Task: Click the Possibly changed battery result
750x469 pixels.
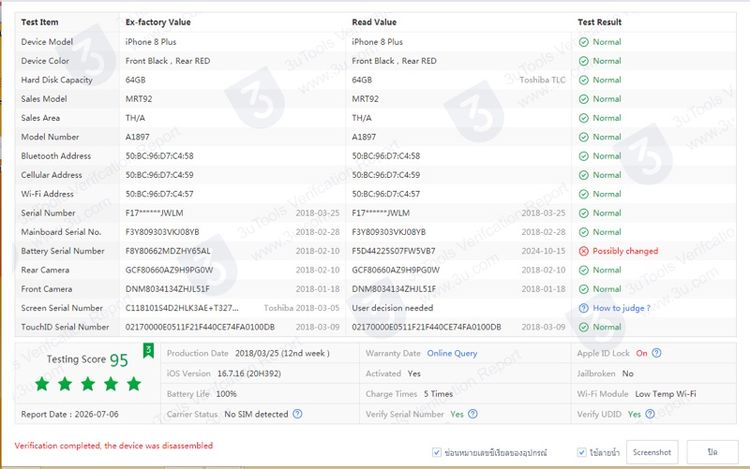Action: click(625, 251)
